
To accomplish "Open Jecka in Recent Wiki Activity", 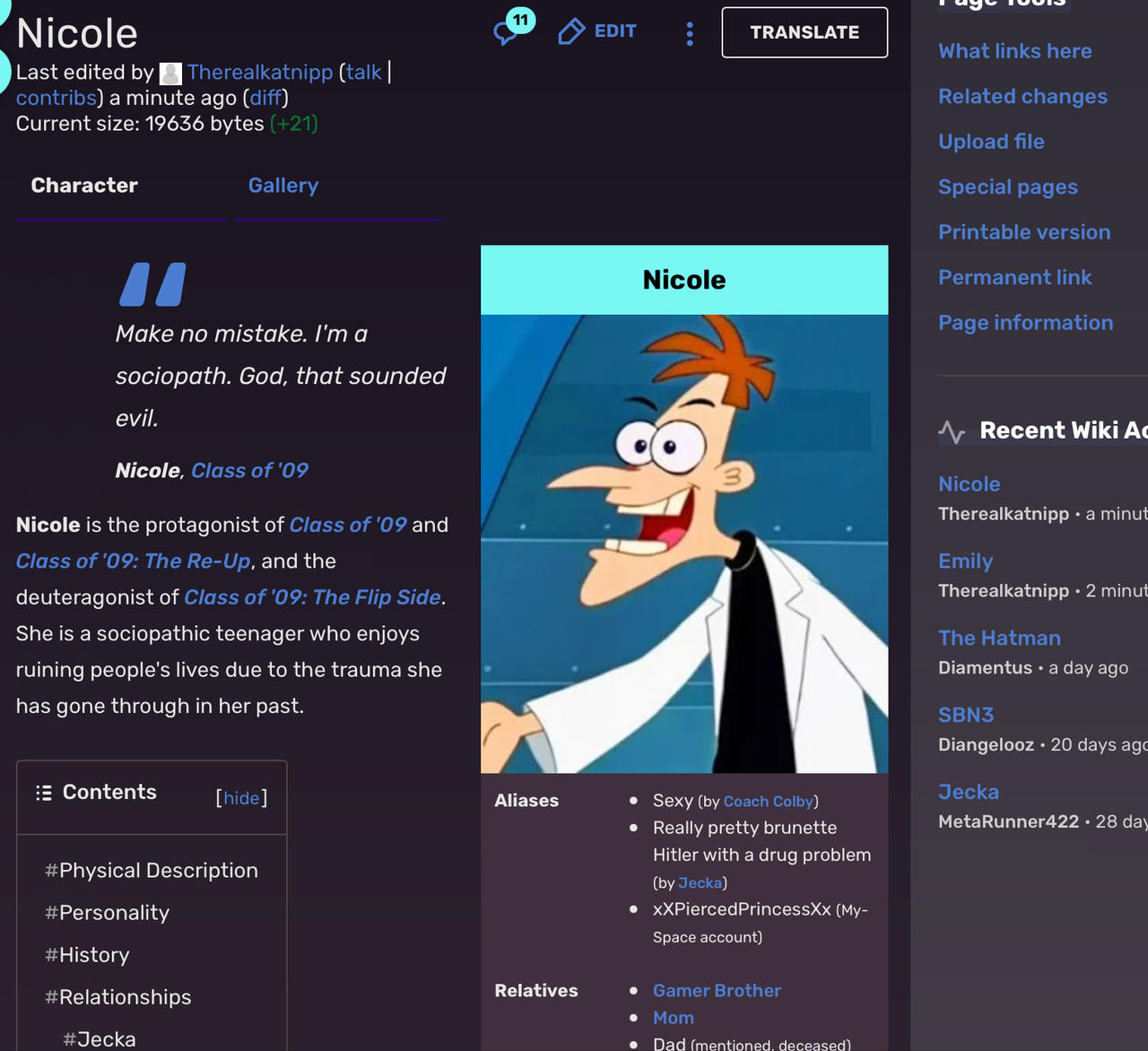I will click(969, 793).
